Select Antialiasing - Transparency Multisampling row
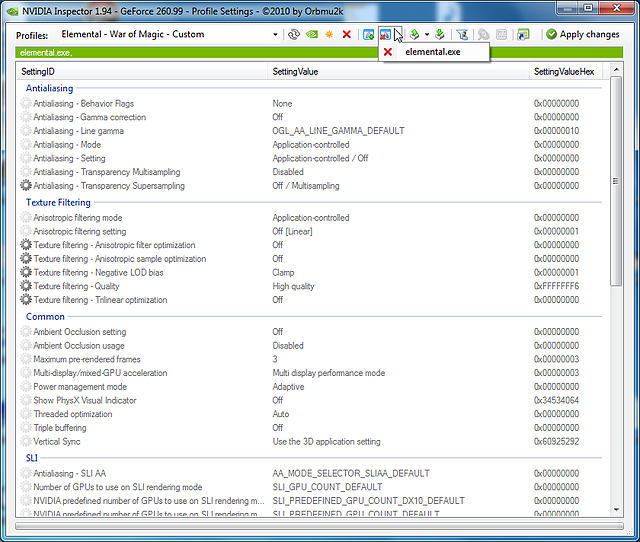 point(312,172)
